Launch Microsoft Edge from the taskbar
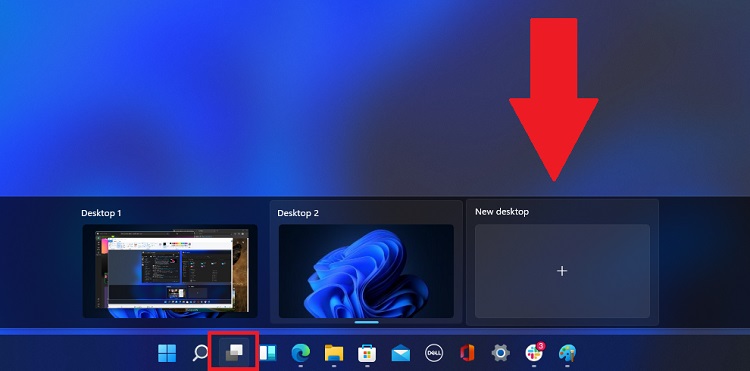Viewport: 750px width, 371px height. coord(301,353)
